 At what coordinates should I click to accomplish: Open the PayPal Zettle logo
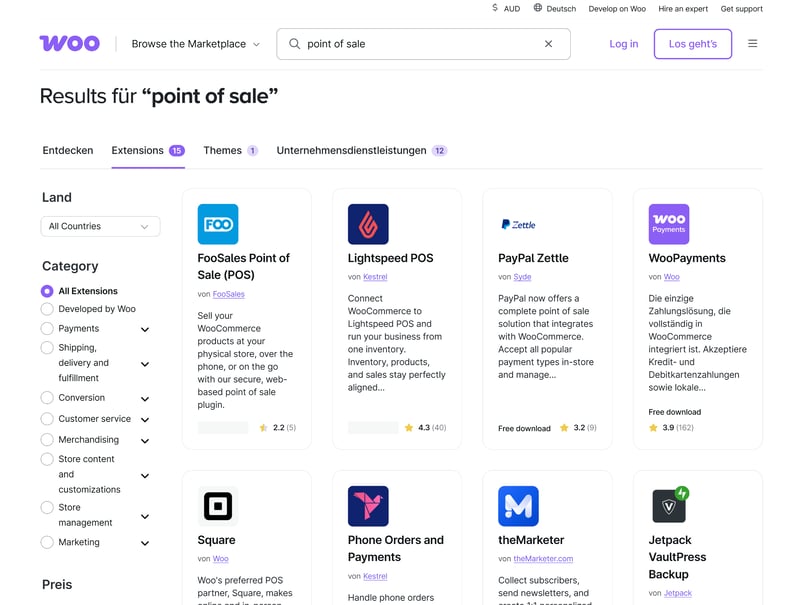coord(518,225)
